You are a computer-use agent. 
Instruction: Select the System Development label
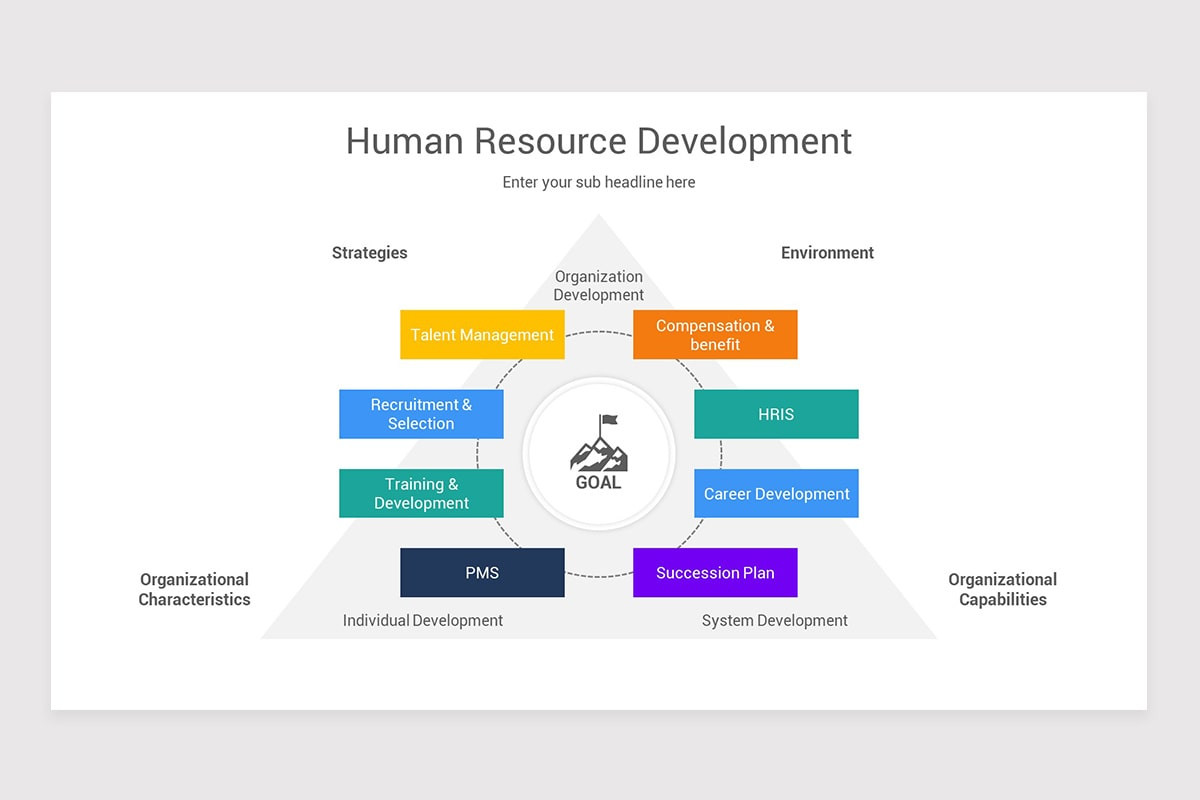click(x=775, y=620)
